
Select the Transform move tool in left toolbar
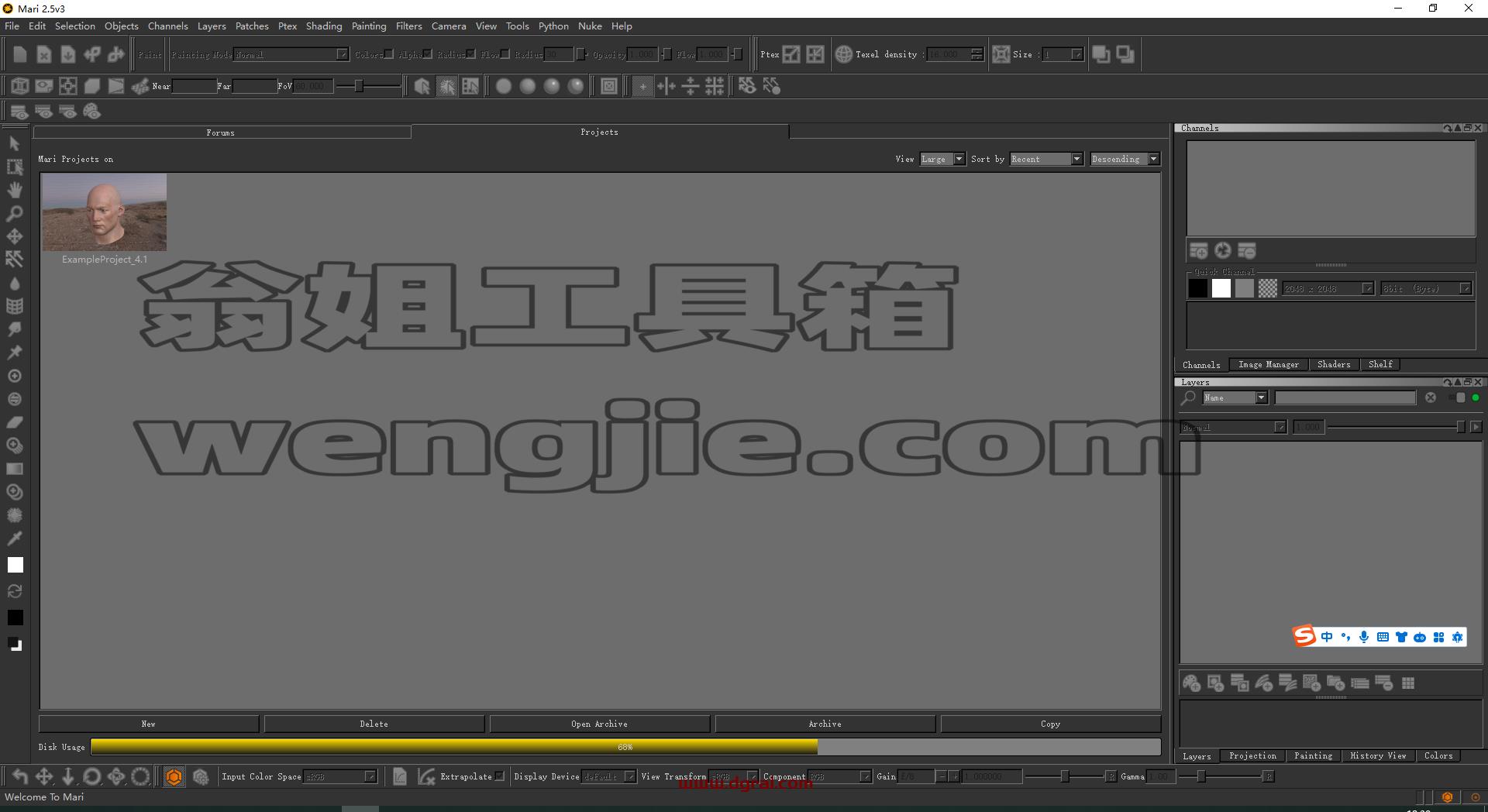pyautogui.click(x=15, y=236)
